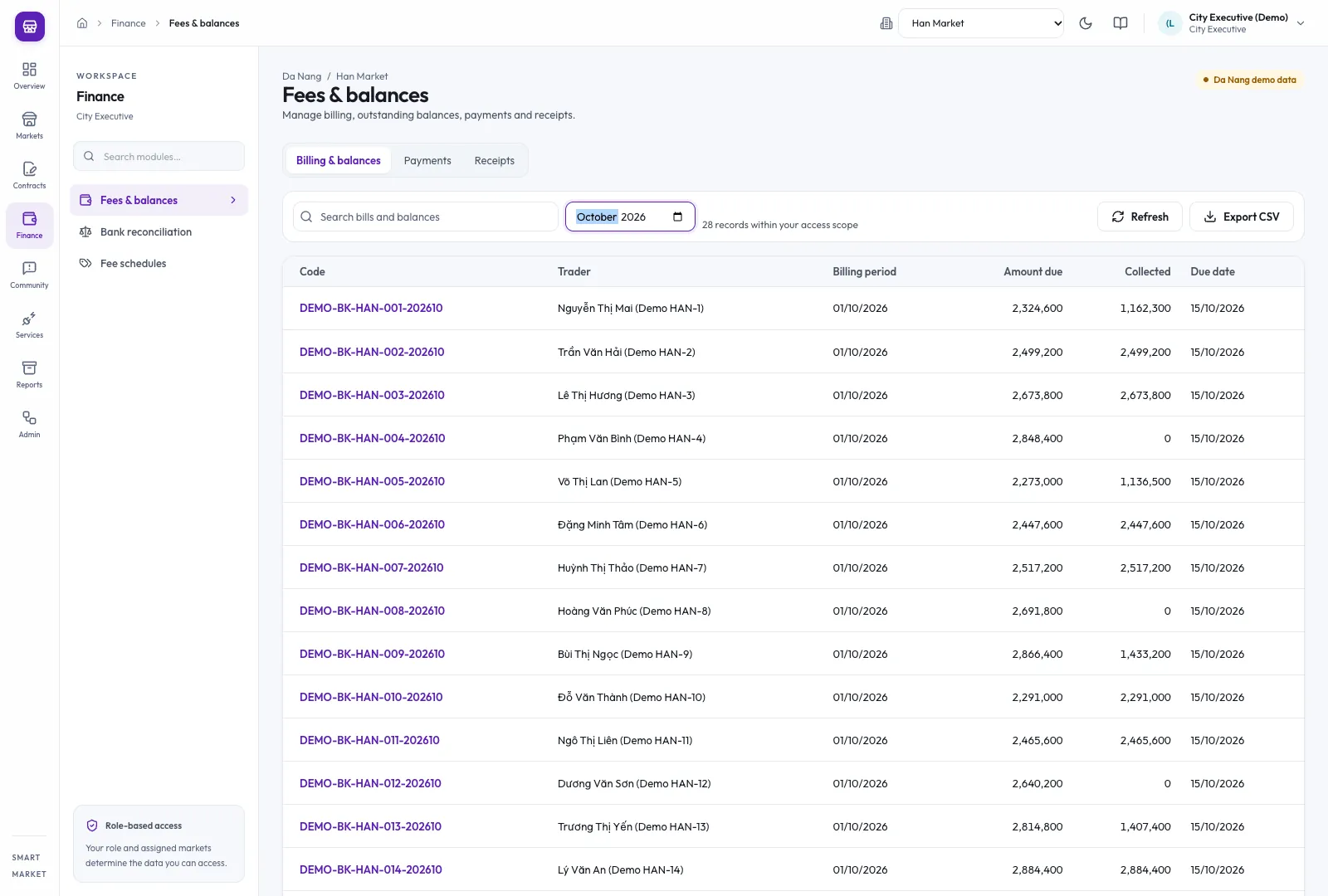Click the Da Nang demo data badge
The height and width of the screenshot is (896, 1328).
(1249, 80)
